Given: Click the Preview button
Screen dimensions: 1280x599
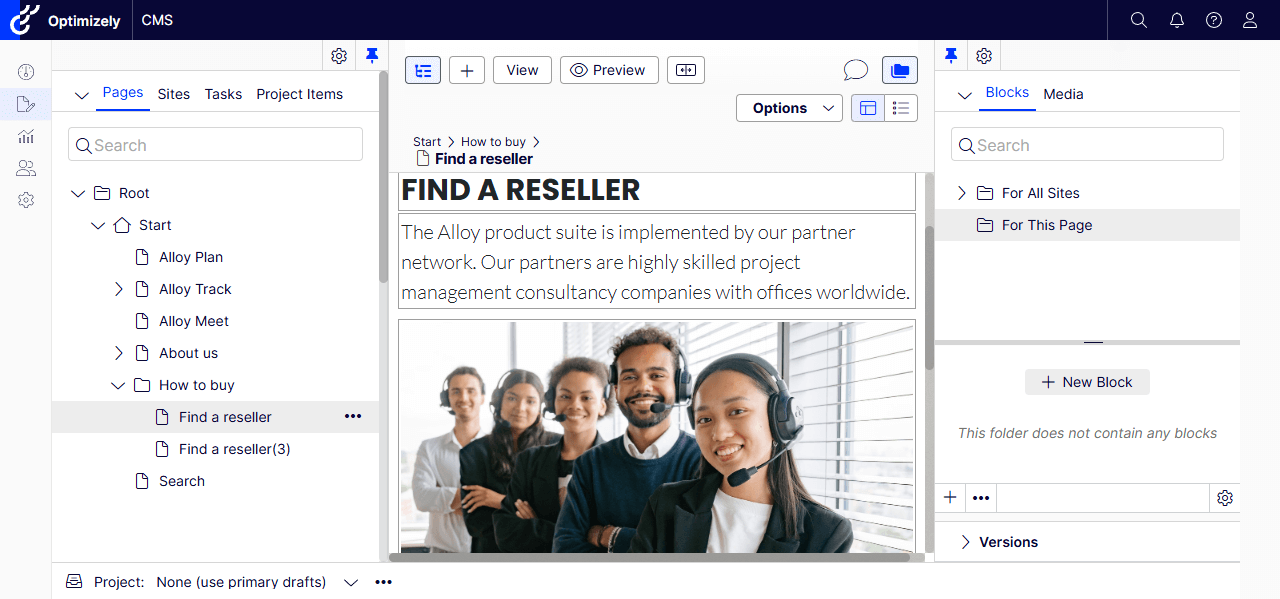Looking at the screenshot, I should (609, 70).
